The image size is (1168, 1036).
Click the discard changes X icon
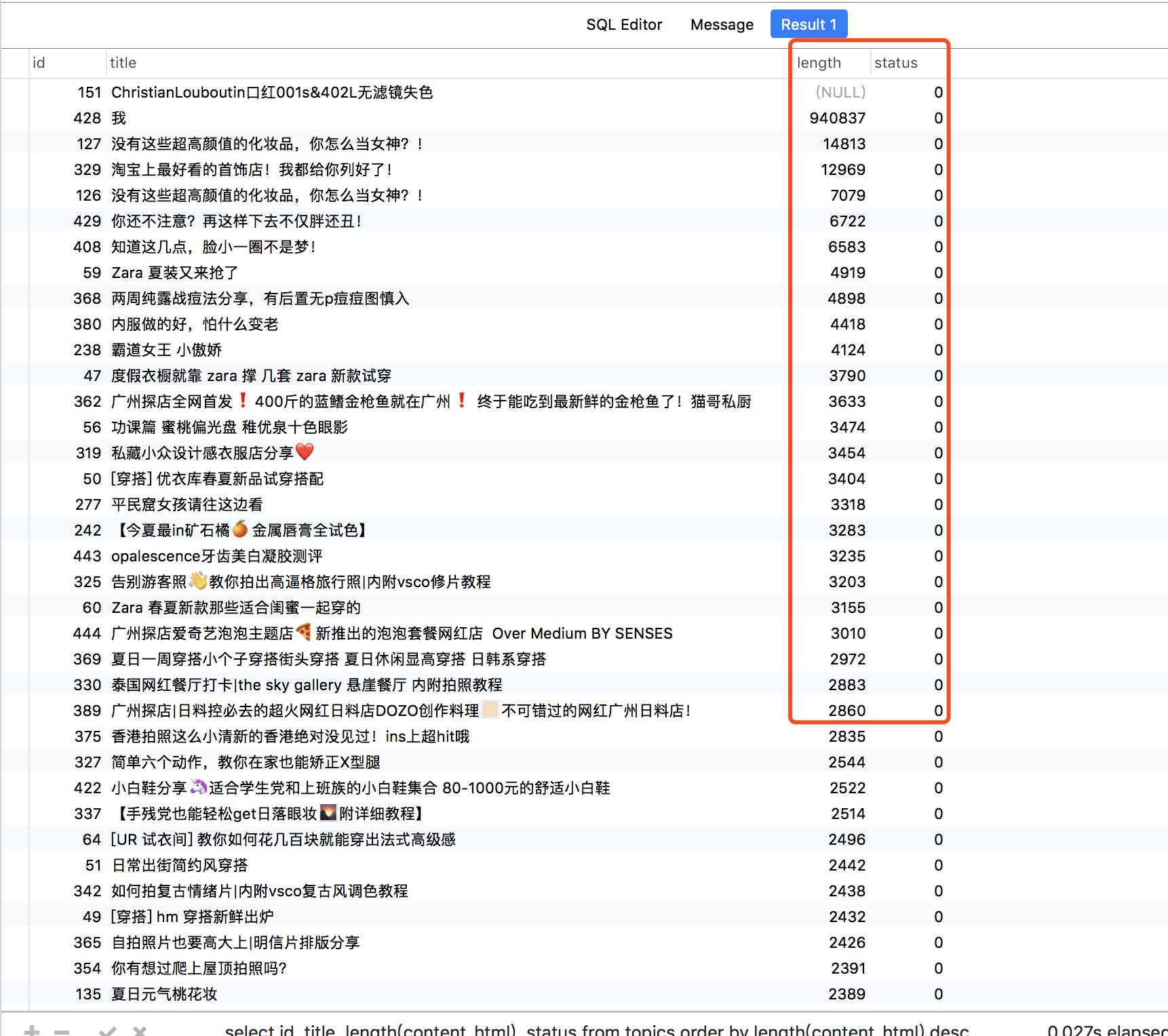[140, 1031]
